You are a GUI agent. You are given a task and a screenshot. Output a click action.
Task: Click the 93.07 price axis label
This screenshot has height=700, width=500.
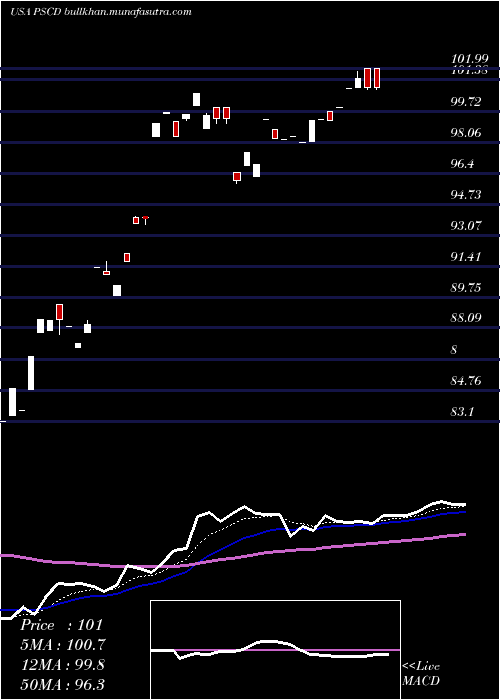pos(466,226)
